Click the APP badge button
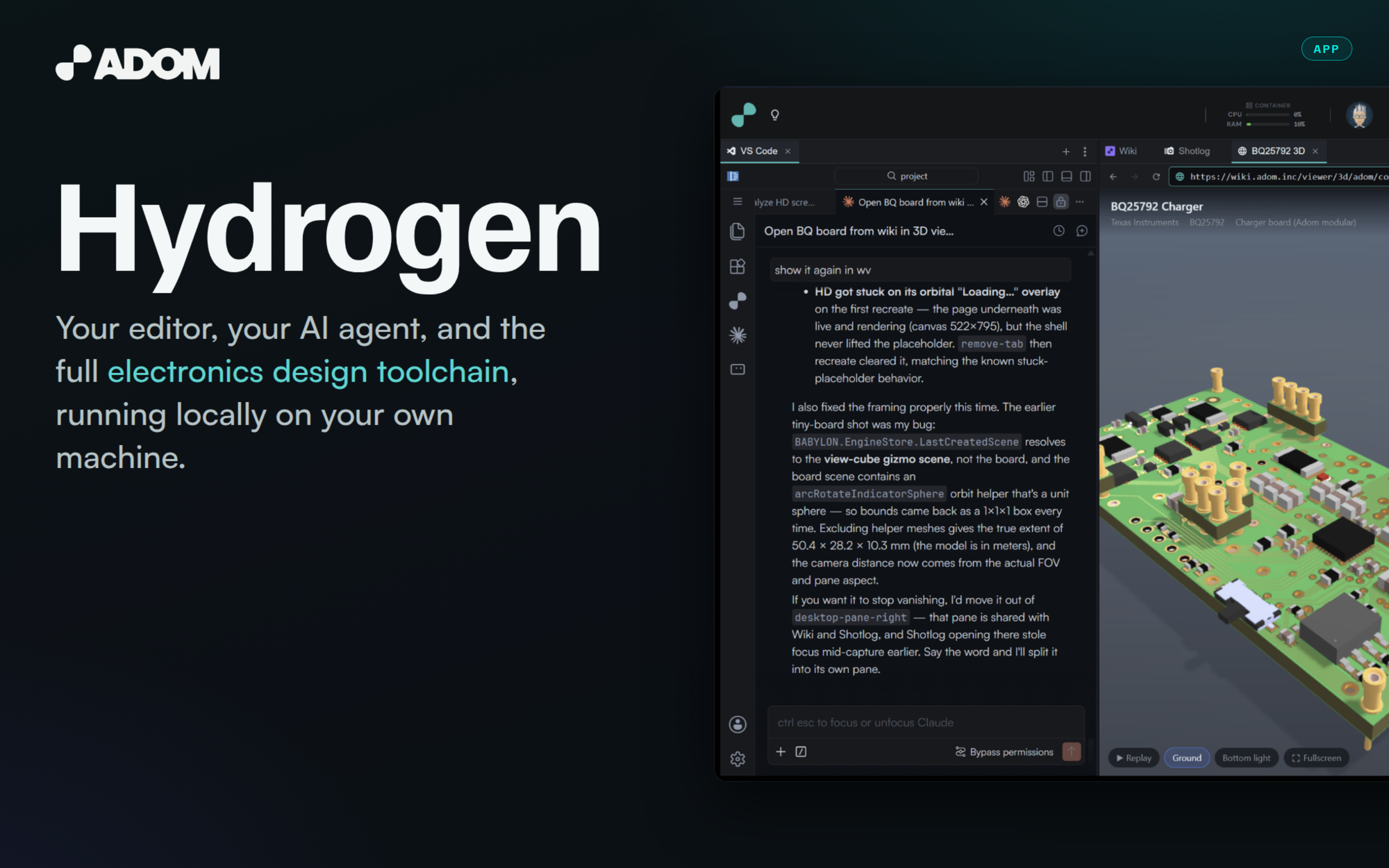This screenshot has height=868, width=1389. click(x=1326, y=49)
